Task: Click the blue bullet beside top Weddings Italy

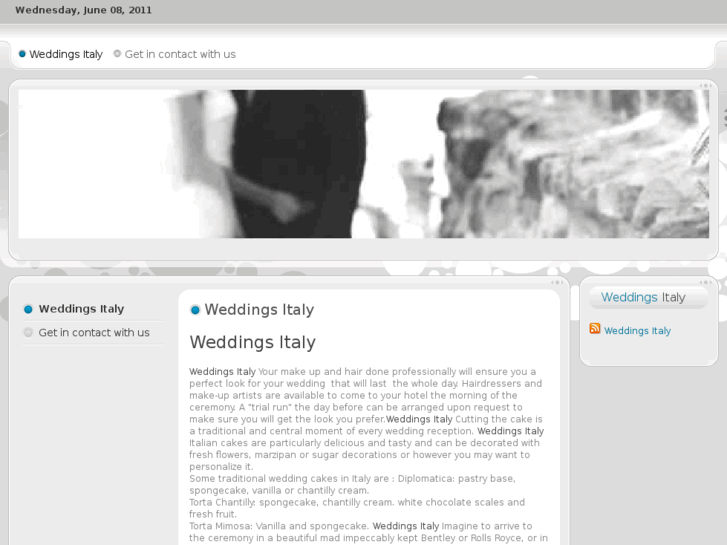Action: point(22,54)
